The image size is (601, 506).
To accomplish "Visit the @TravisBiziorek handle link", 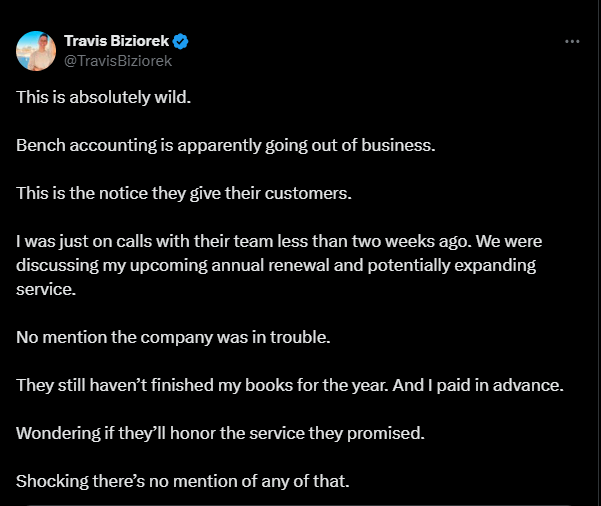I will pyautogui.click(x=118, y=61).
